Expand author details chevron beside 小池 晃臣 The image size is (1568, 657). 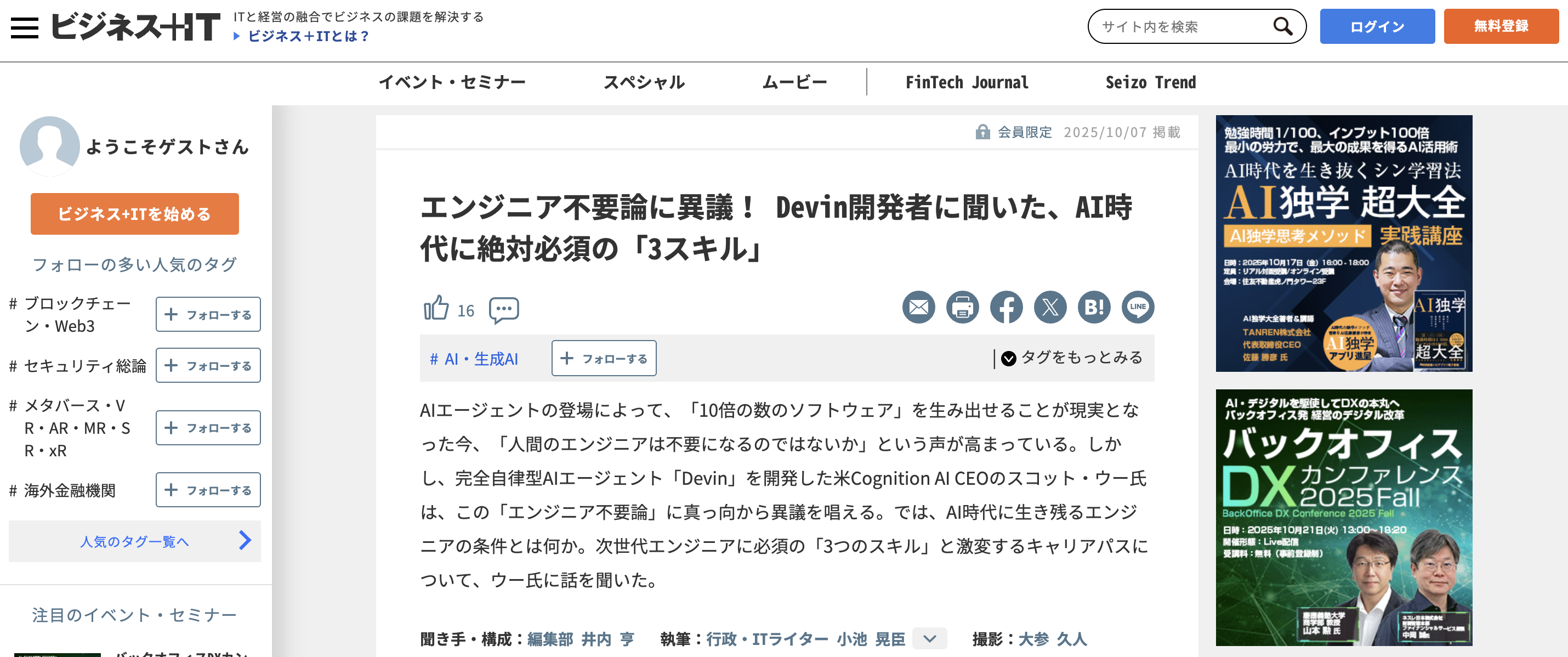(929, 638)
